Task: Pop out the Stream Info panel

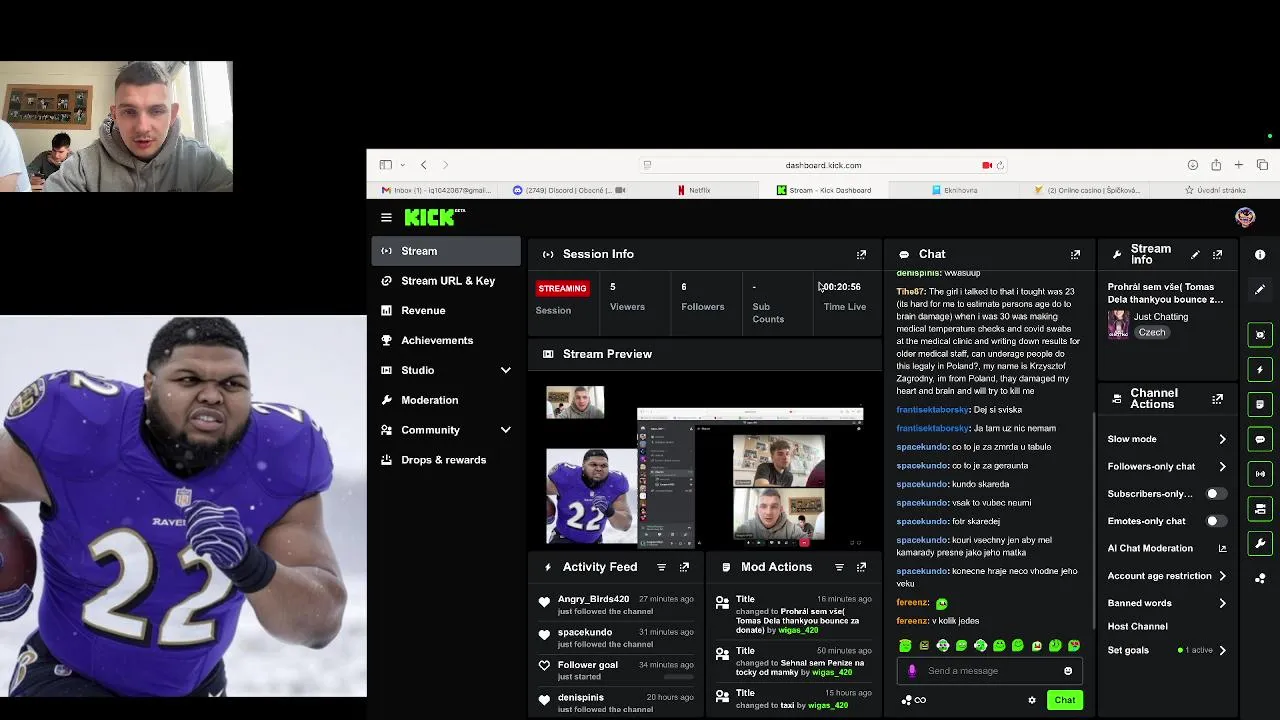Action: (1217, 254)
